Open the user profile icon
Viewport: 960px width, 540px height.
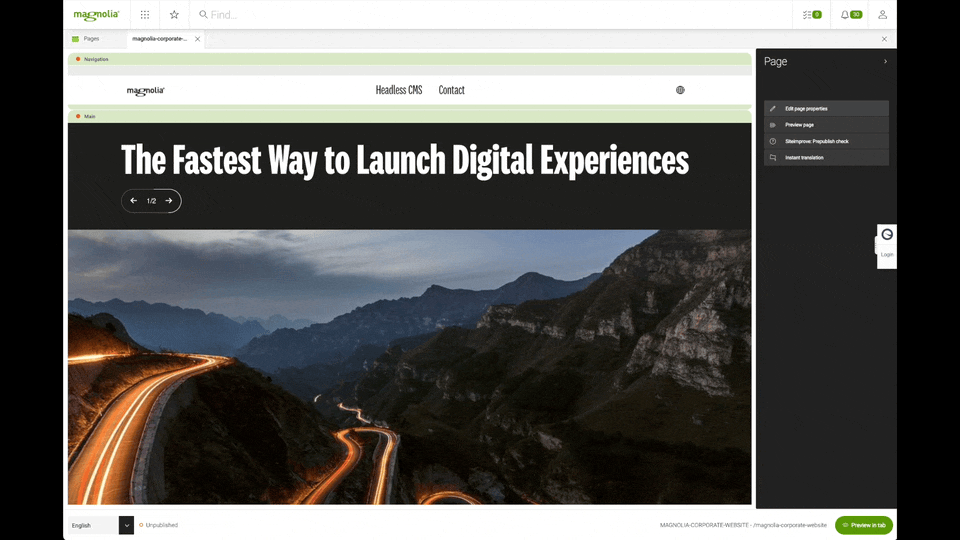click(x=882, y=15)
